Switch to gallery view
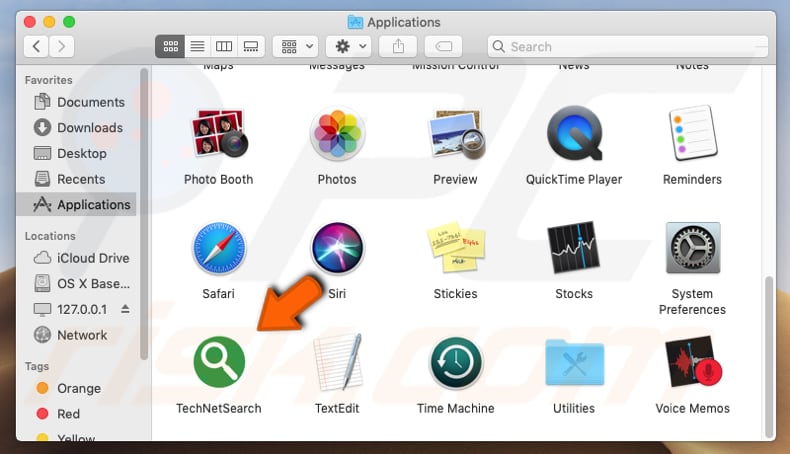 click(x=251, y=46)
